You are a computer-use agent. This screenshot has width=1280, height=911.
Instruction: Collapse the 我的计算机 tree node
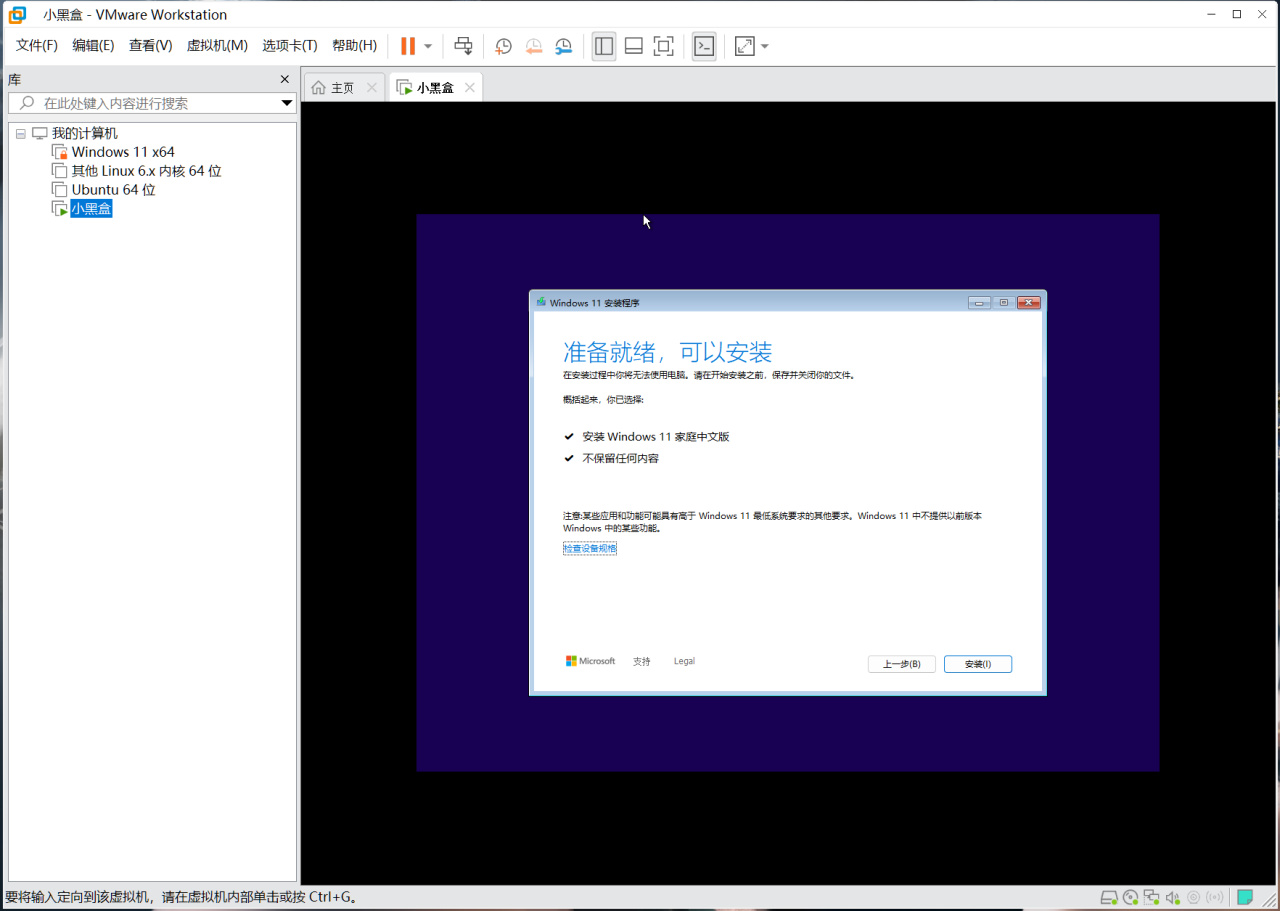(x=21, y=133)
